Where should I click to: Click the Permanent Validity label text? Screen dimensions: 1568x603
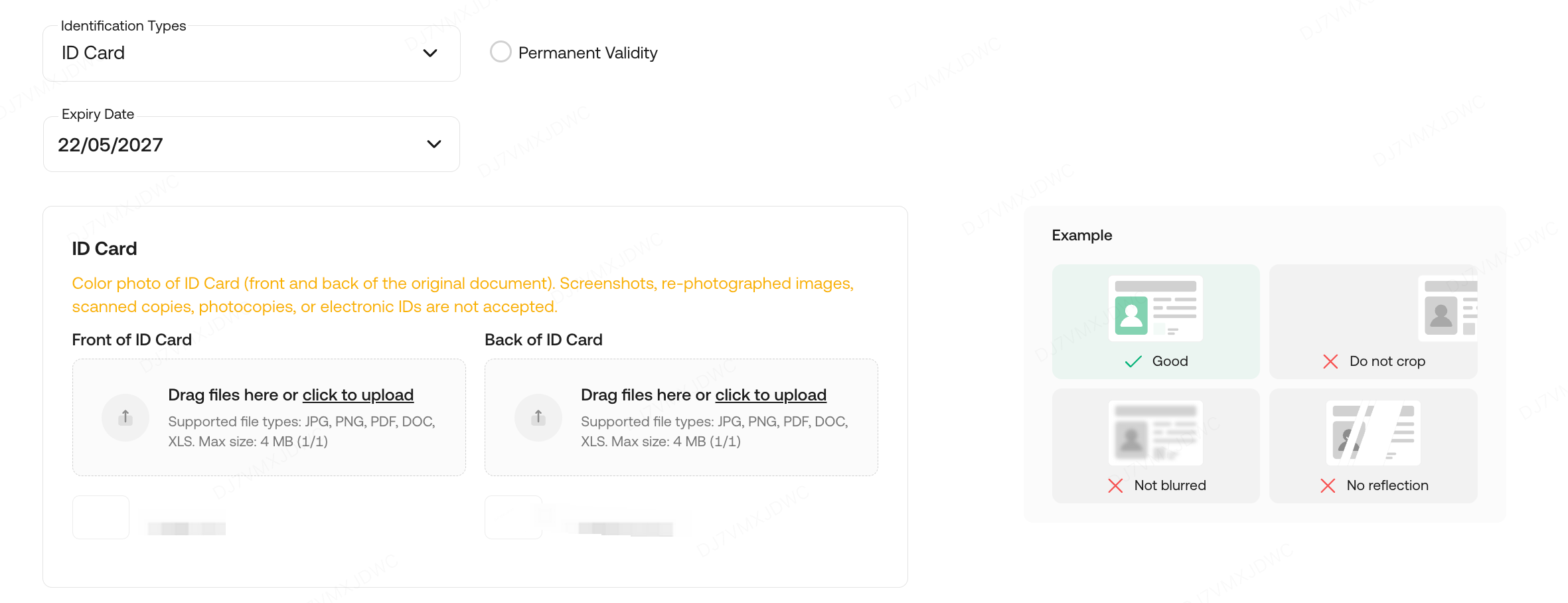pyautogui.click(x=588, y=53)
